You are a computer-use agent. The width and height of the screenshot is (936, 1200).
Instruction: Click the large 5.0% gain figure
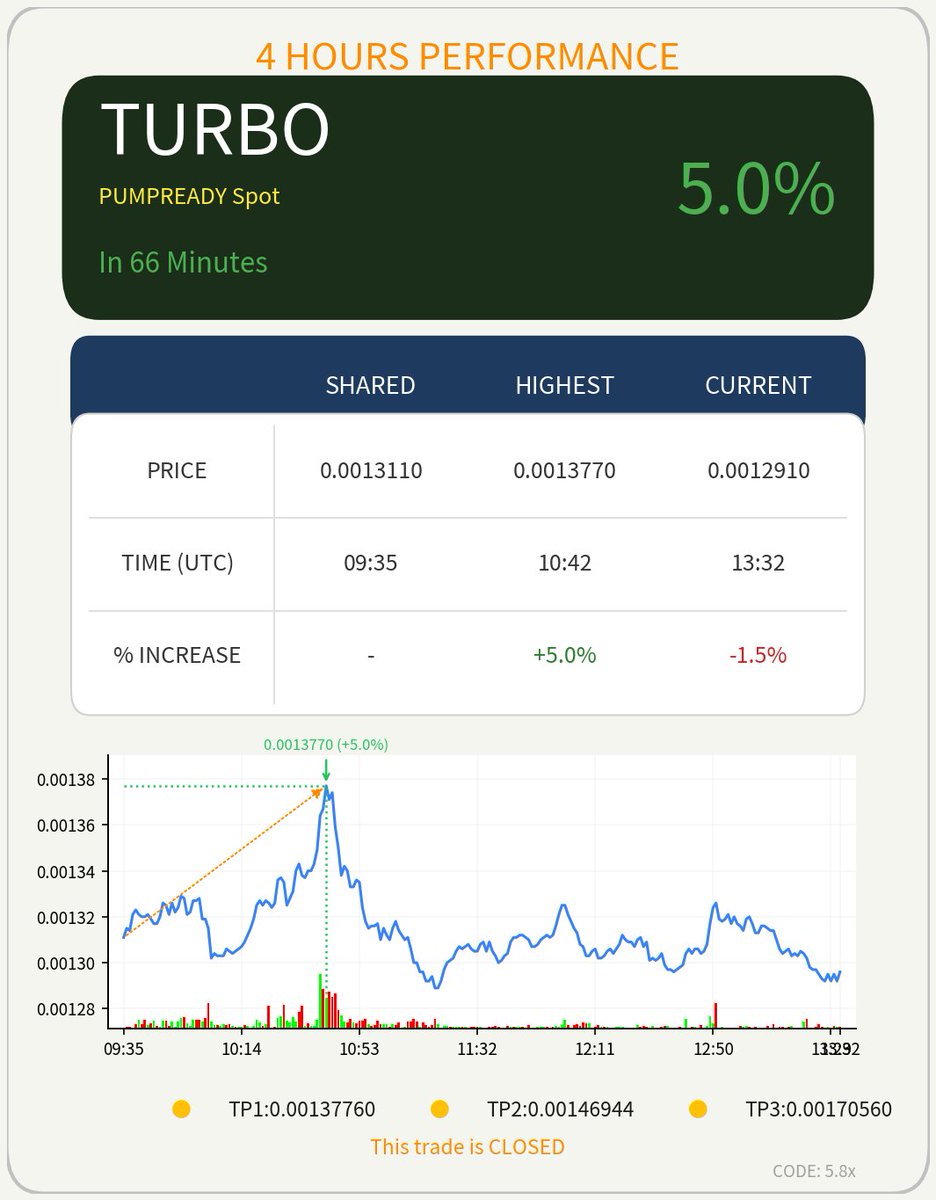pyautogui.click(x=756, y=188)
